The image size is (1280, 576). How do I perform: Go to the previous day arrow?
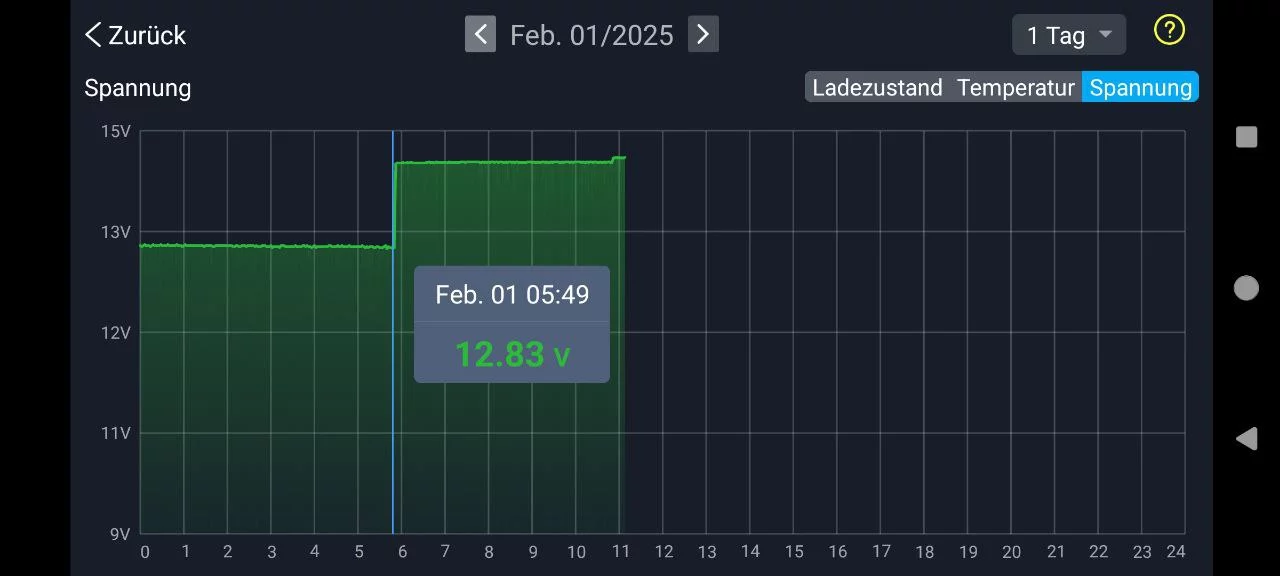pyautogui.click(x=480, y=35)
